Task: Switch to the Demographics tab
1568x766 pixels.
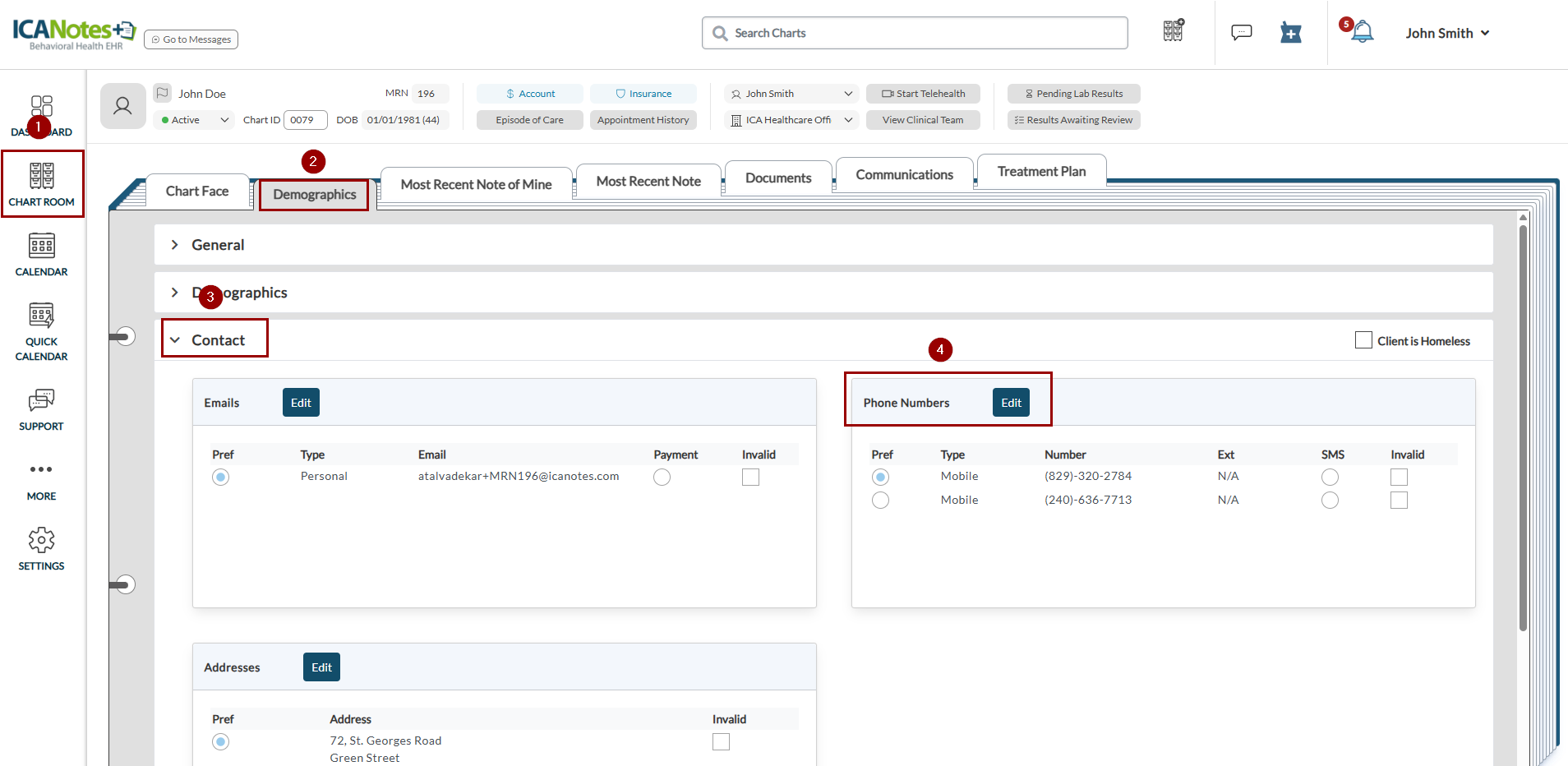Action: click(315, 195)
